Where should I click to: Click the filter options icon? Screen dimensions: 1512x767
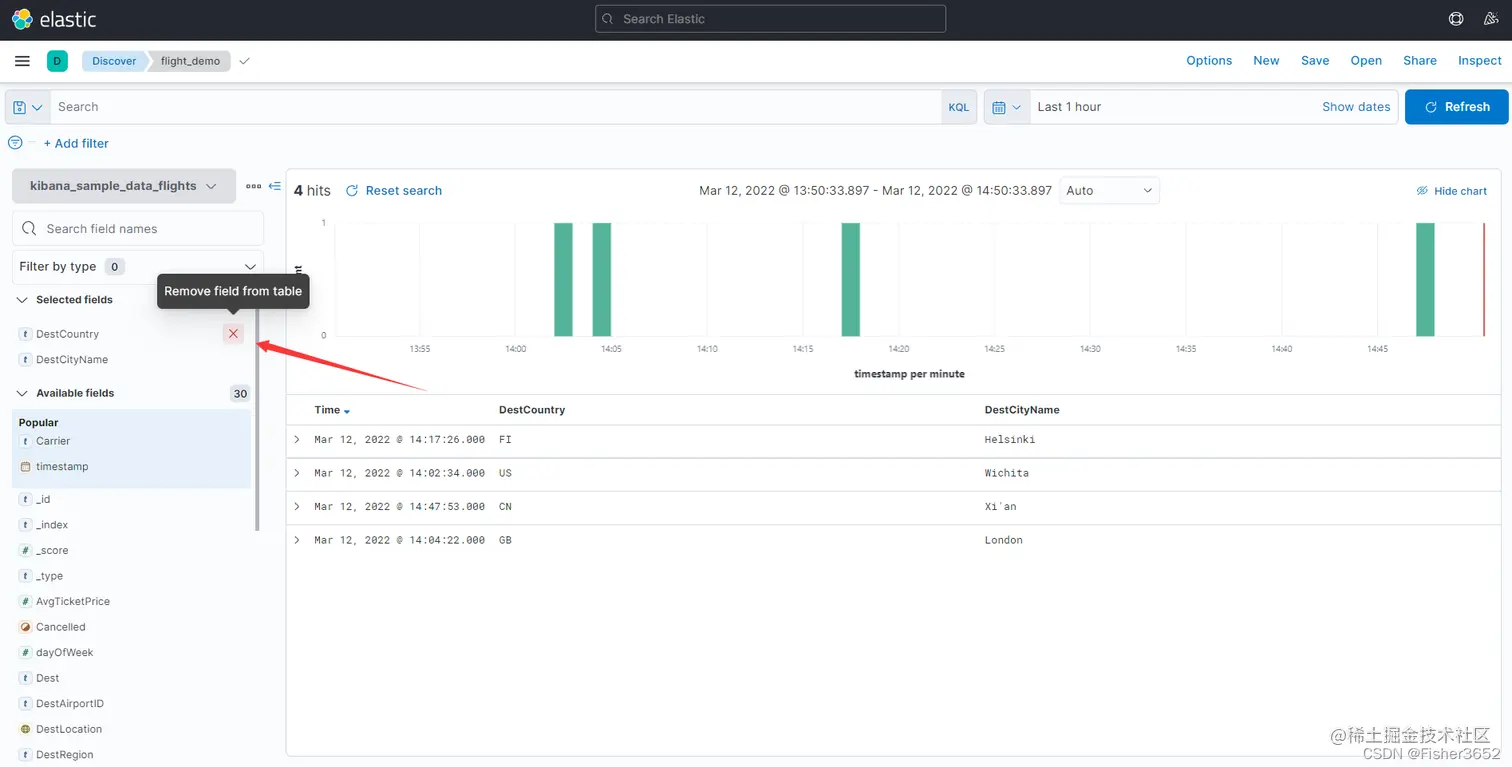(x=15, y=143)
